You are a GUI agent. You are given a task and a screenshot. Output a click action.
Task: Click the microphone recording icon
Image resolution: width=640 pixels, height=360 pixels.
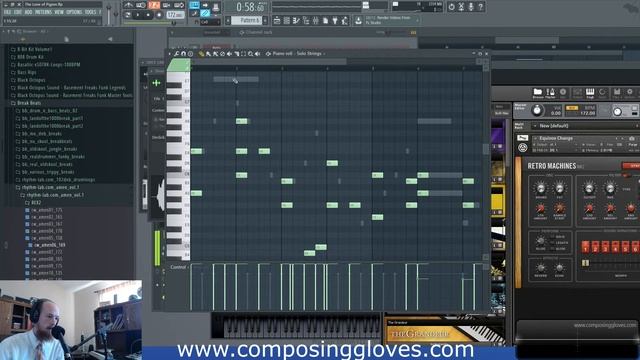(471, 7)
